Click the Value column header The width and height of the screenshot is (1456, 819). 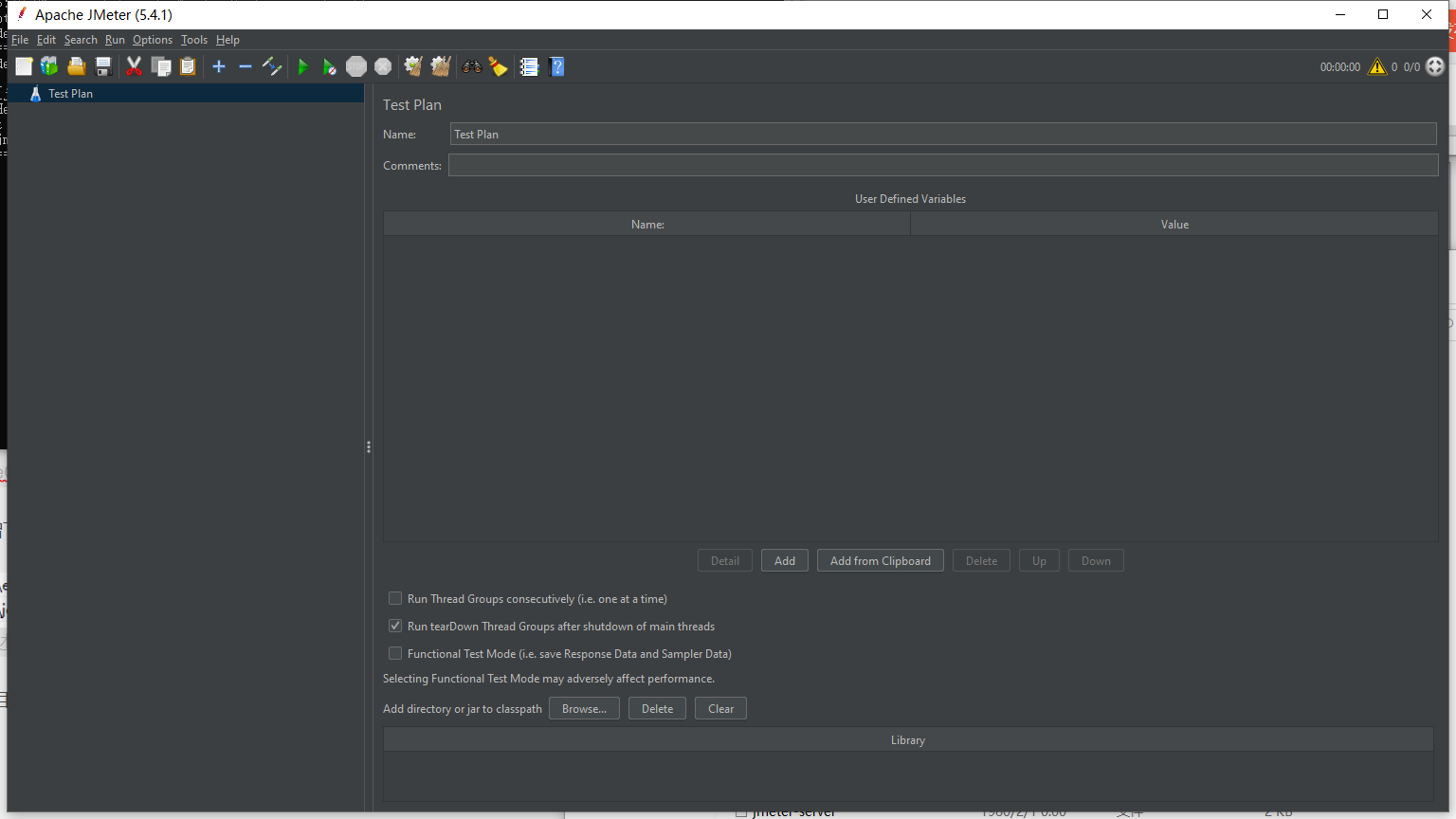pyautogui.click(x=1174, y=225)
